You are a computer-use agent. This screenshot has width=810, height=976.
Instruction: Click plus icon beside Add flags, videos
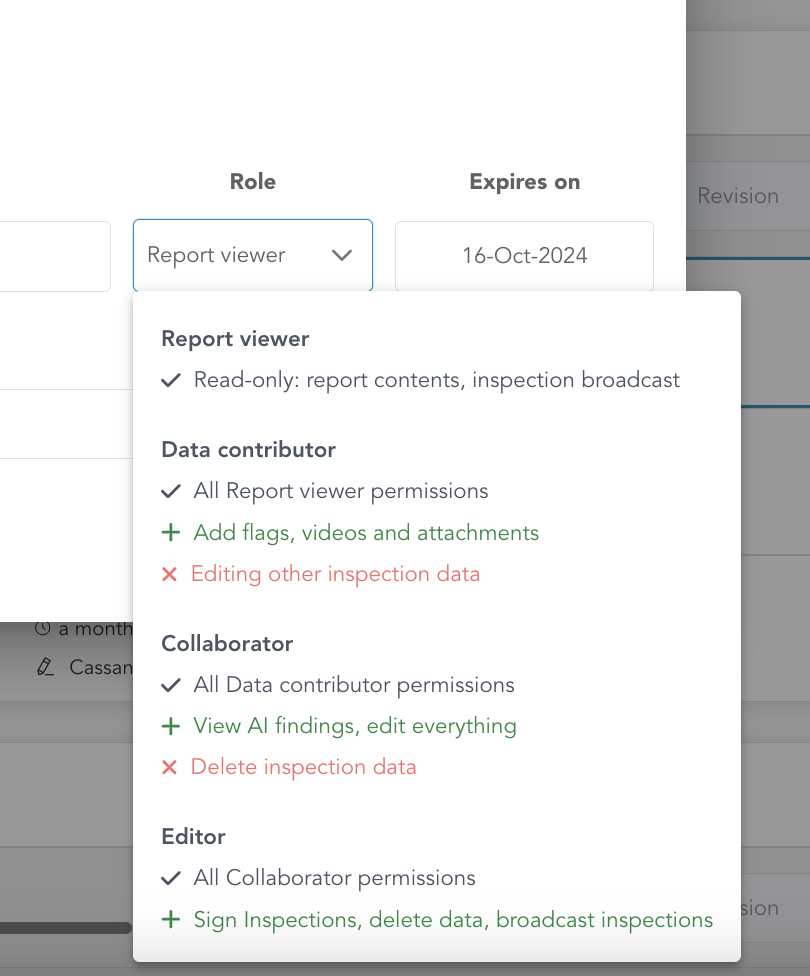(171, 533)
